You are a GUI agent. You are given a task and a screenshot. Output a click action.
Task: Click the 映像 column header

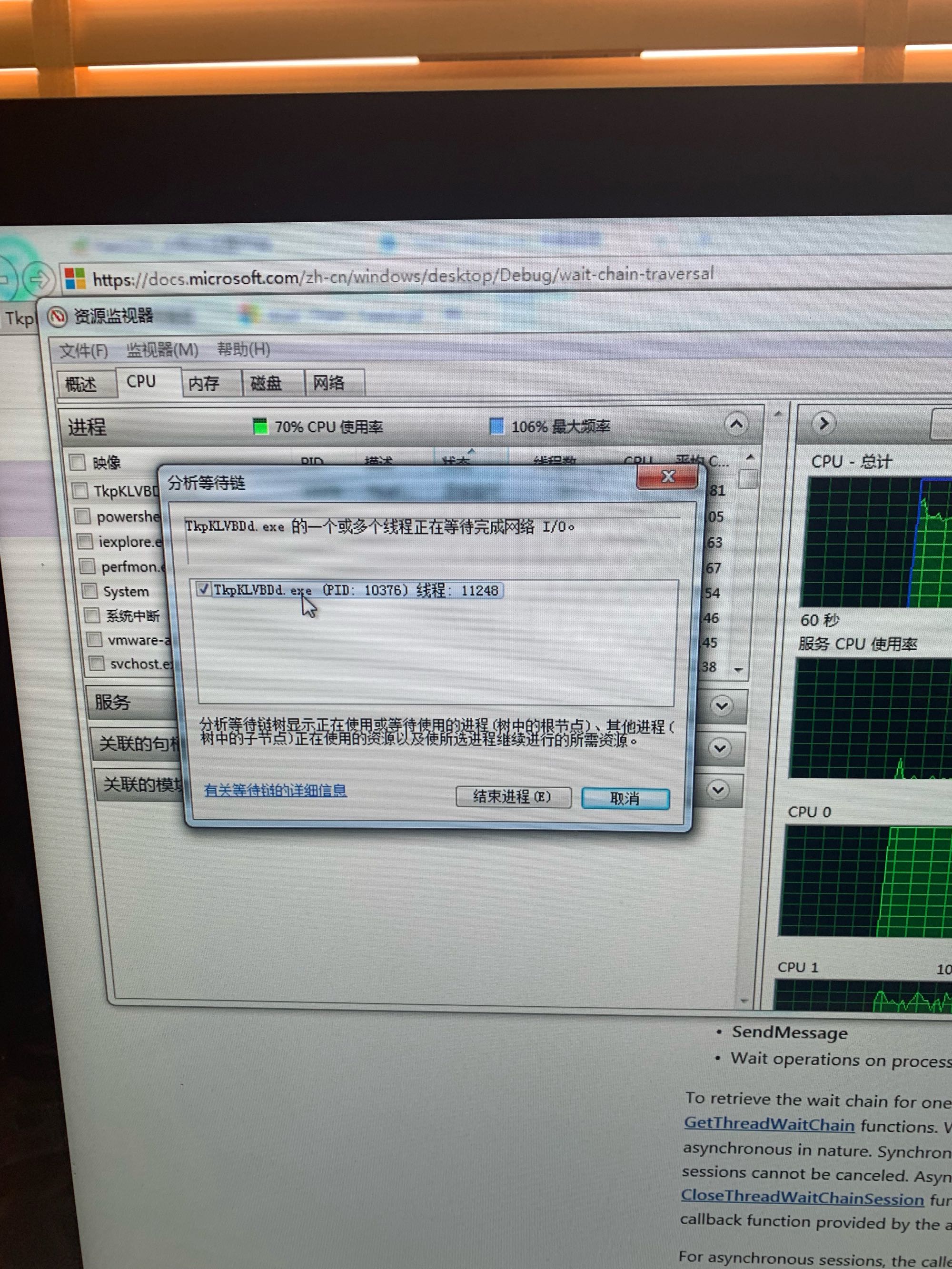click(107, 463)
